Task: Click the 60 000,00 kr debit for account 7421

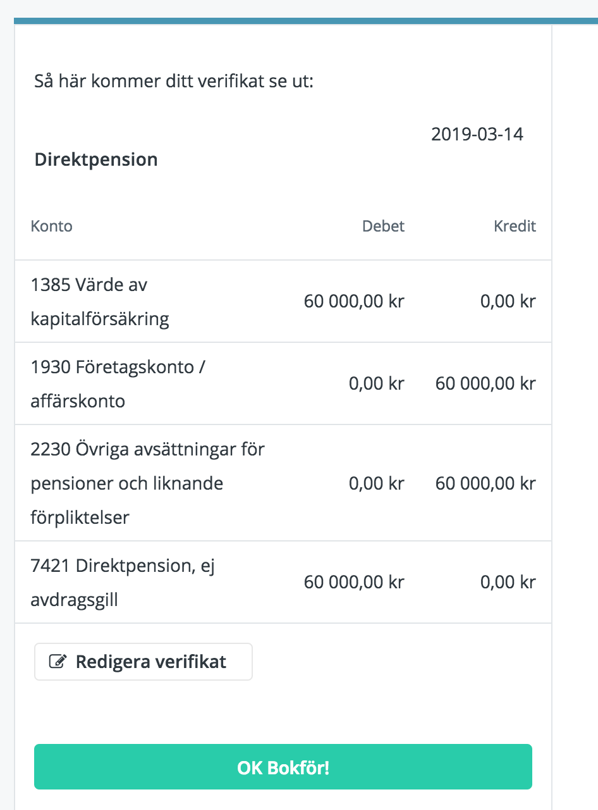Action: (354, 582)
